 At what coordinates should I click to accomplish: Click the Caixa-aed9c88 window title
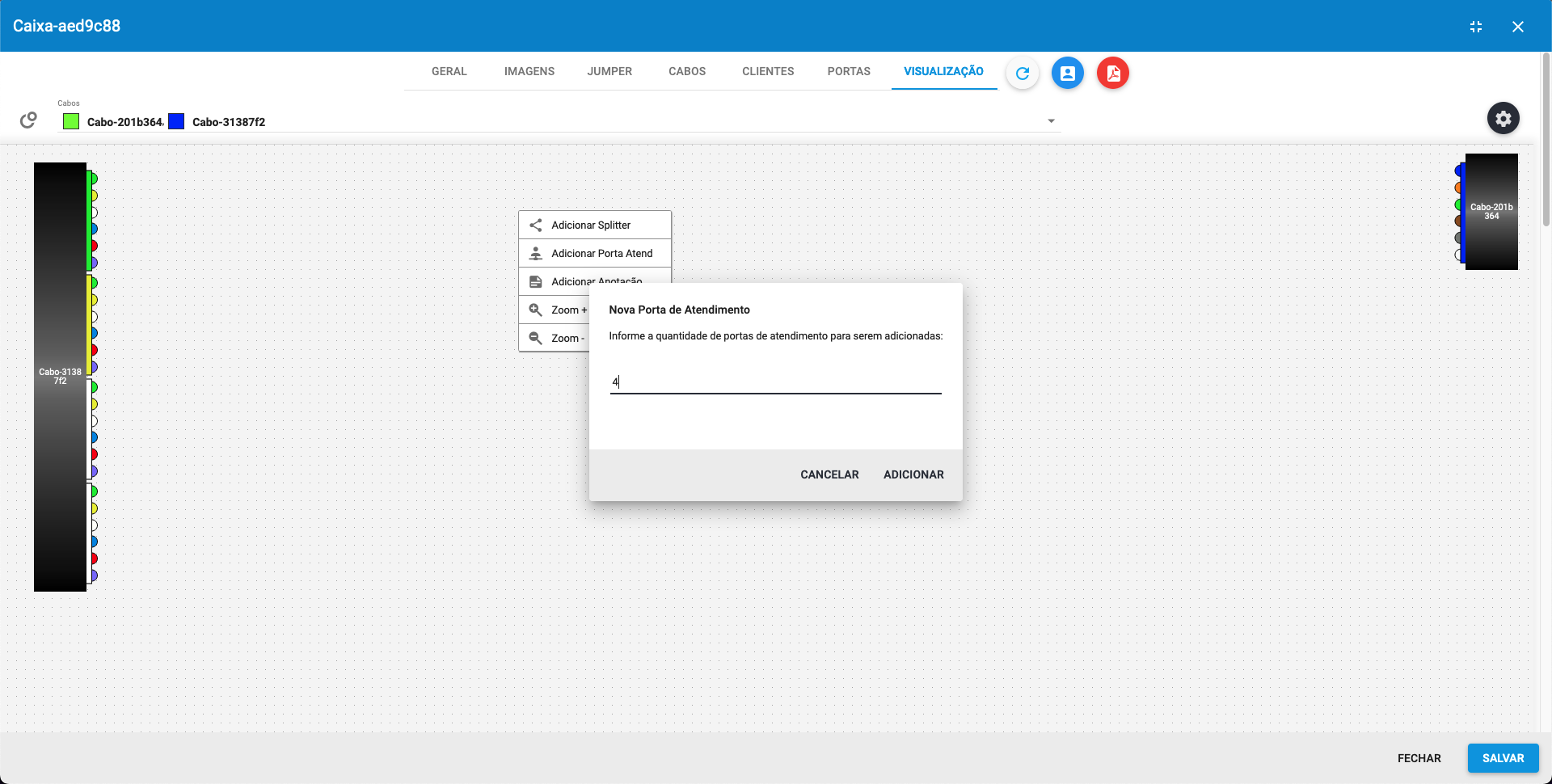66,26
